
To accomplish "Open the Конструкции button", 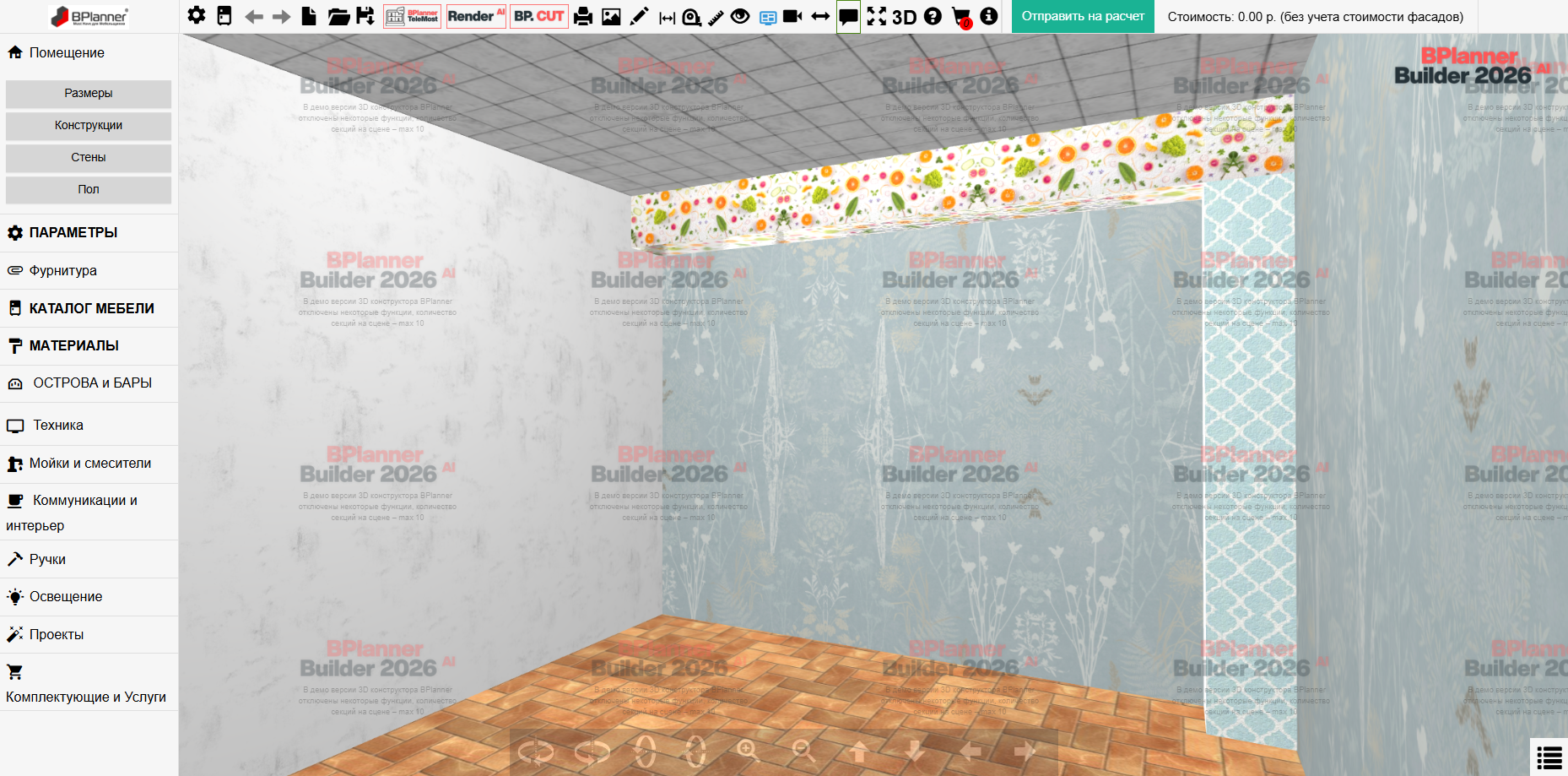I will click(x=89, y=125).
